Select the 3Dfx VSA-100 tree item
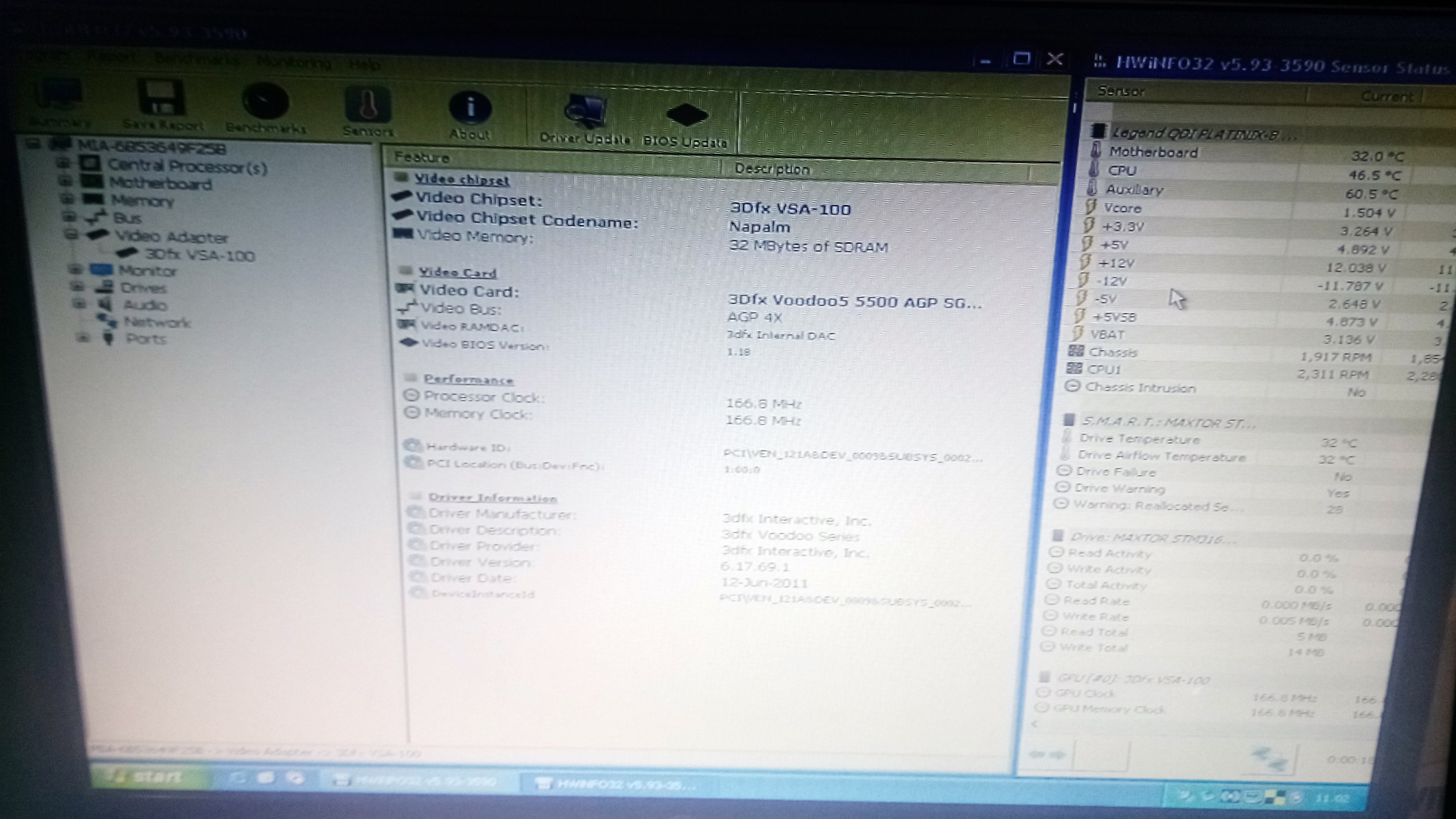Image resolution: width=1456 pixels, height=819 pixels. coord(200,255)
